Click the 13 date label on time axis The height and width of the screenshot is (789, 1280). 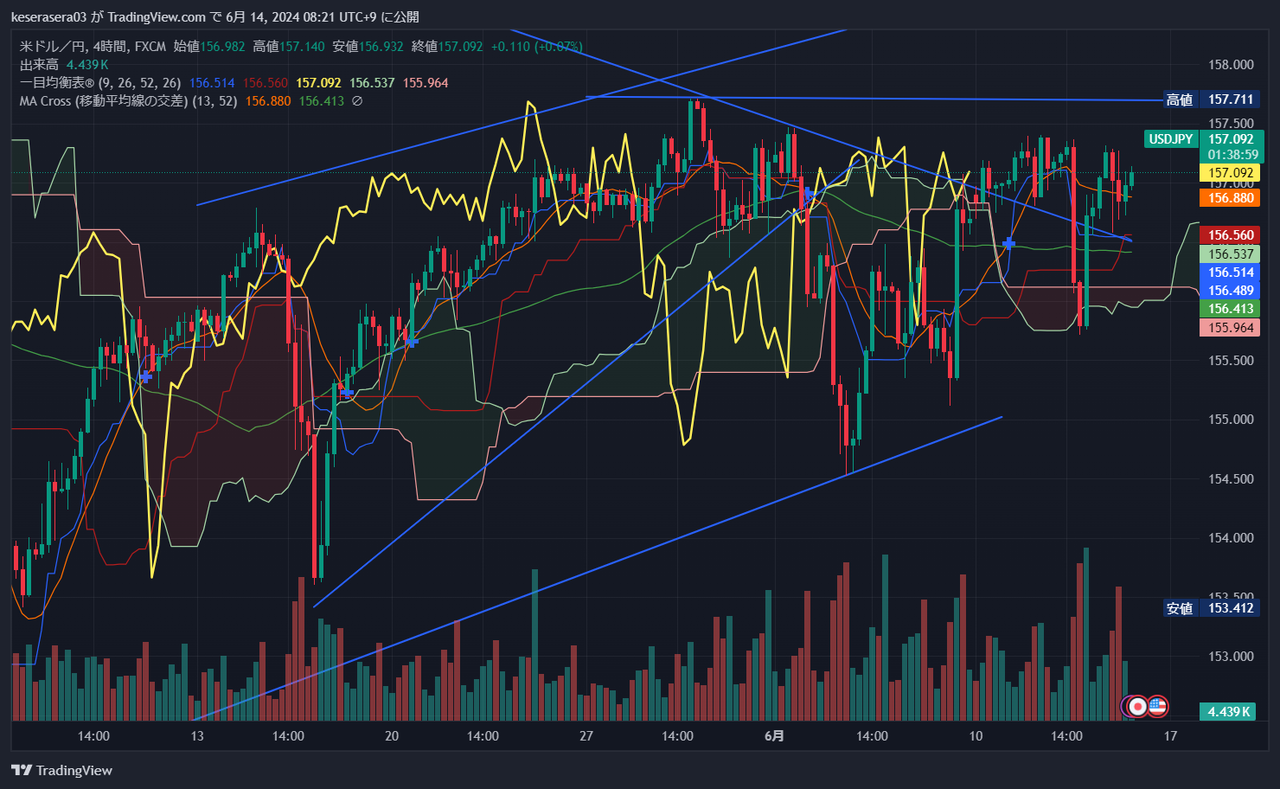pos(197,736)
